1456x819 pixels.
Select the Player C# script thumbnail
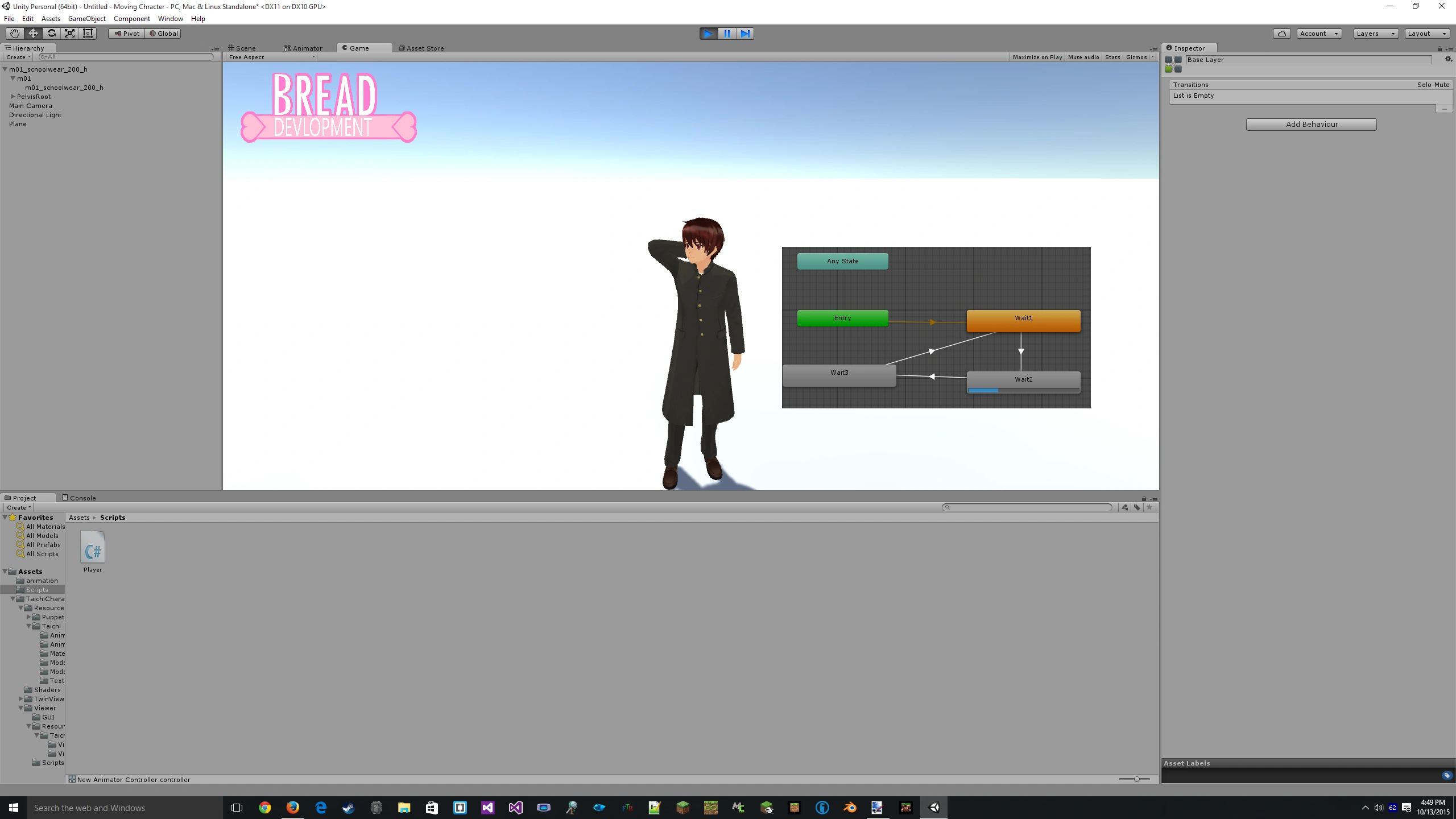[x=93, y=548]
